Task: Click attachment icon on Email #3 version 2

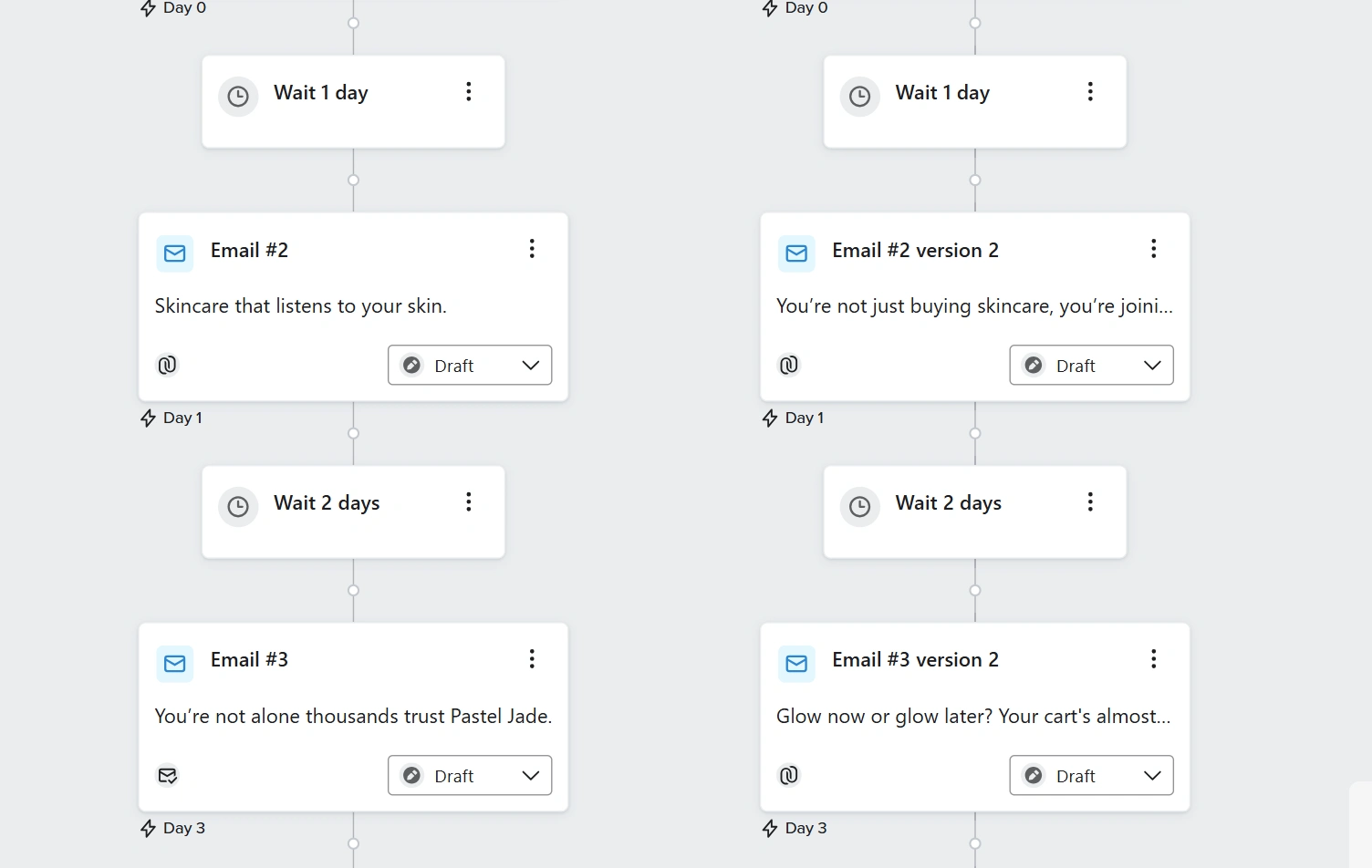Action: pyautogui.click(x=789, y=775)
